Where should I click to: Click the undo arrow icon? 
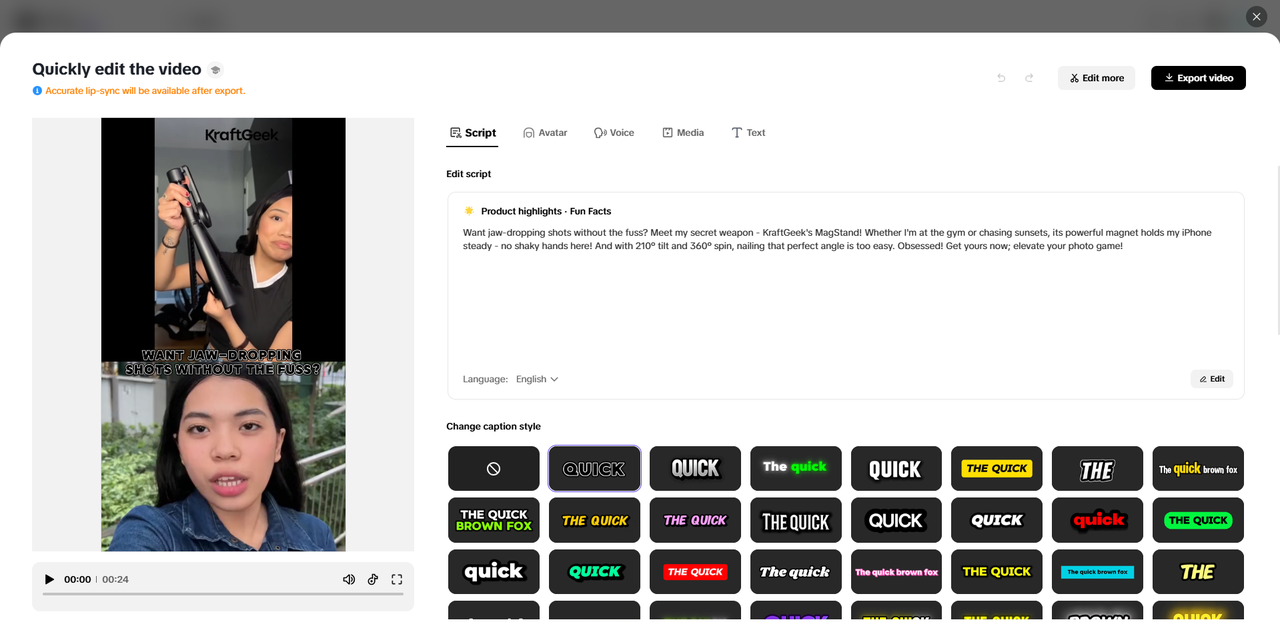[1000, 77]
